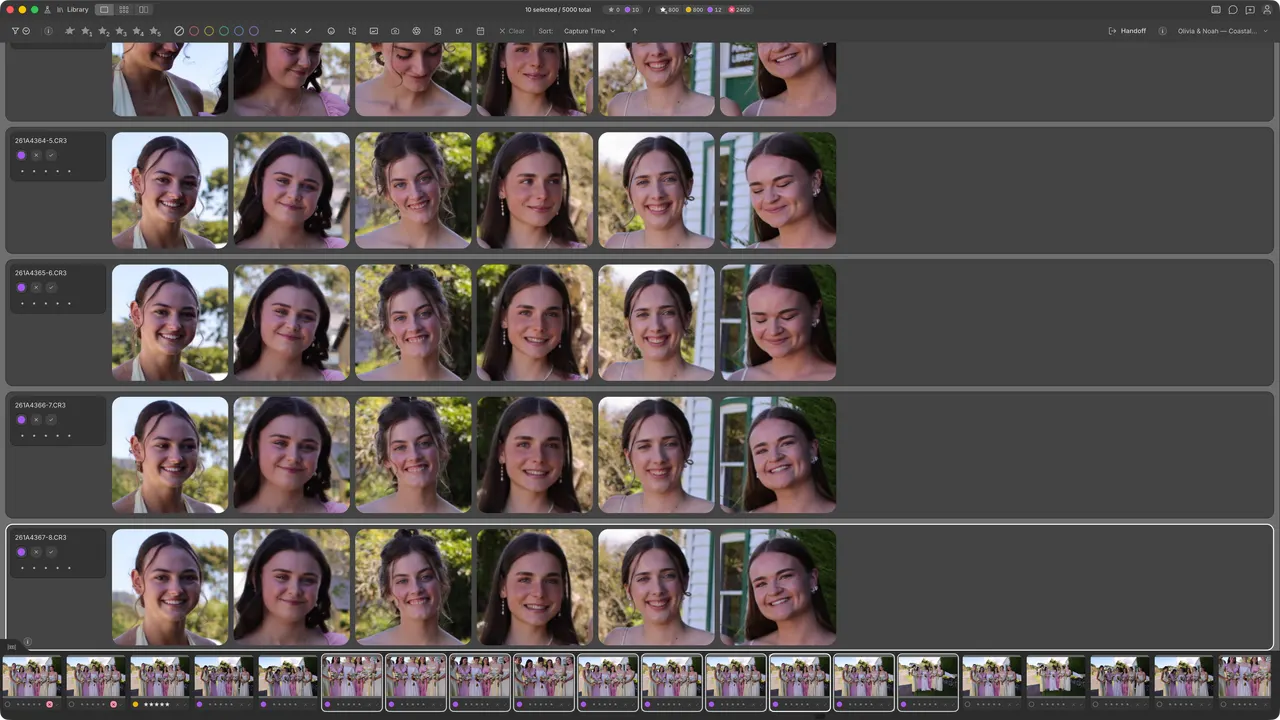Open the Capture Time sort dropdown

pos(589,31)
